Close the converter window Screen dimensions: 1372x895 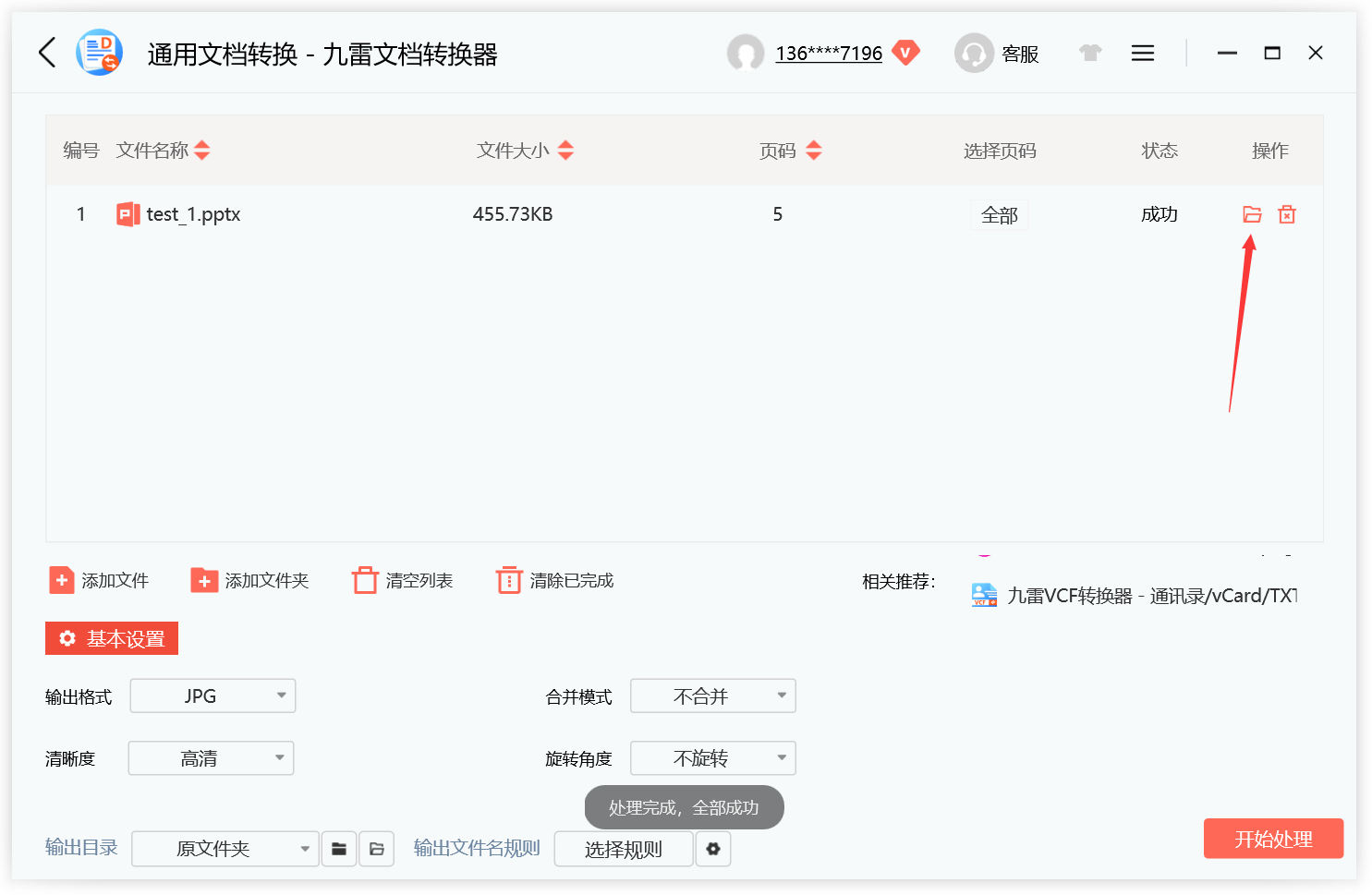pos(1316,53)
